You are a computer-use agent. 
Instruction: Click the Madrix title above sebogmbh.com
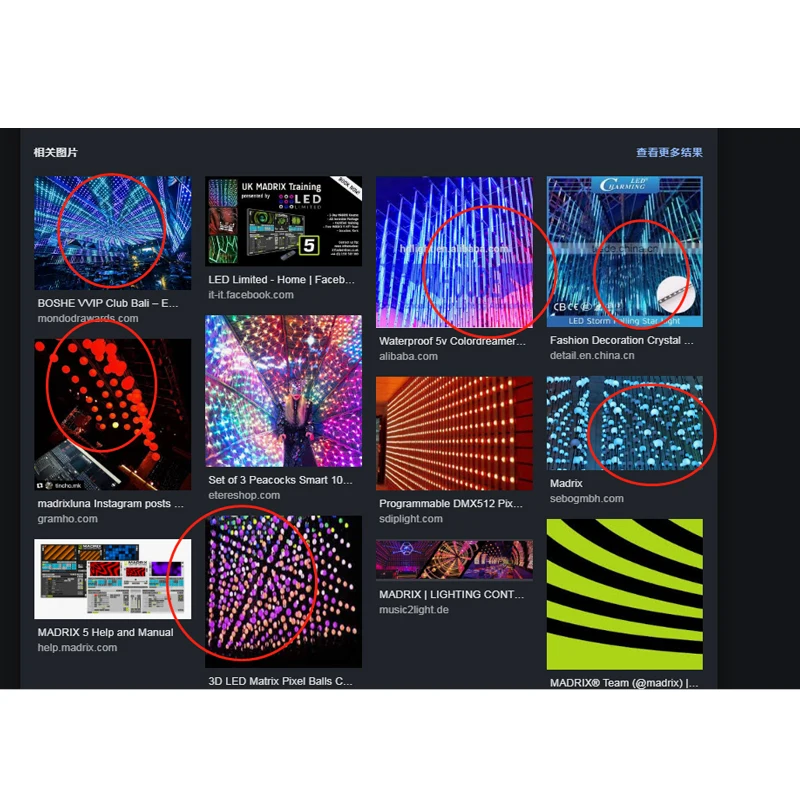pos(566,483)
